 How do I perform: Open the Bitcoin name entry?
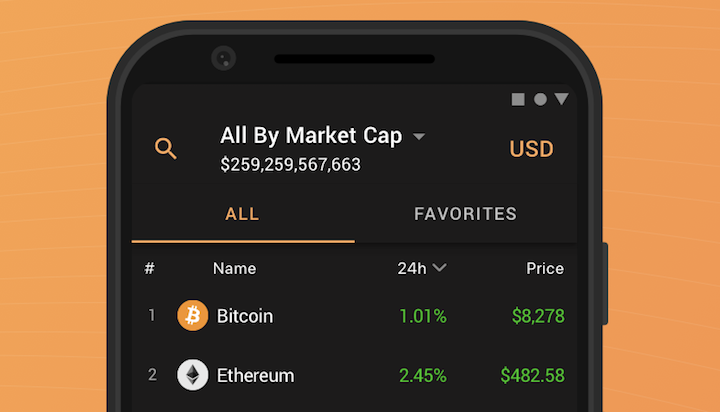coord(245,316)
